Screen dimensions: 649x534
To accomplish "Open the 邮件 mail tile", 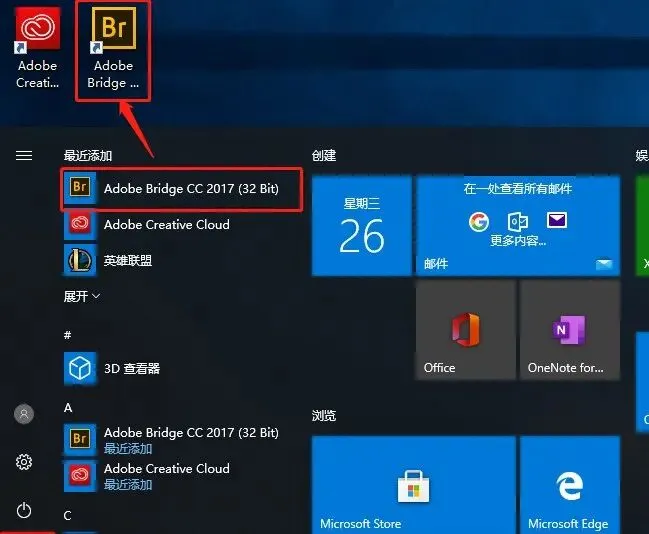I will (x=518, y=226).
